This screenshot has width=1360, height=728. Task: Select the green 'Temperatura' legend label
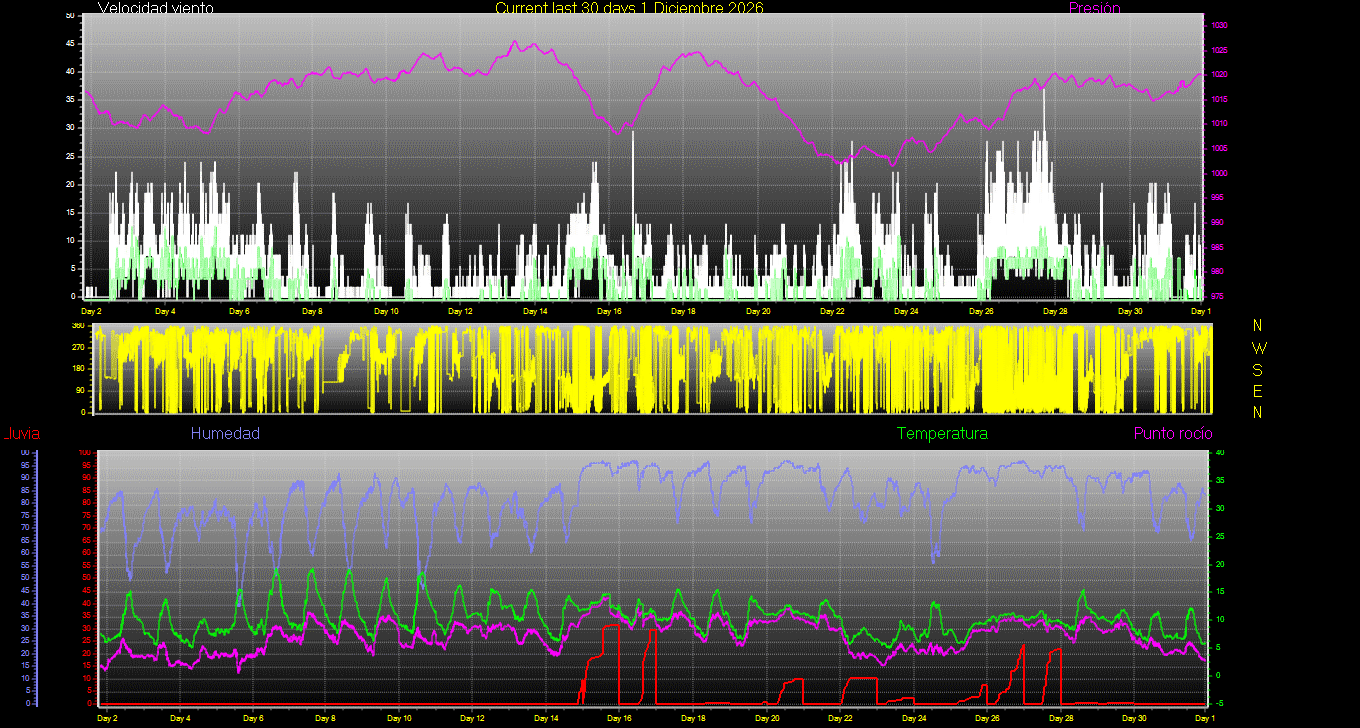click(x=942, y=433)
